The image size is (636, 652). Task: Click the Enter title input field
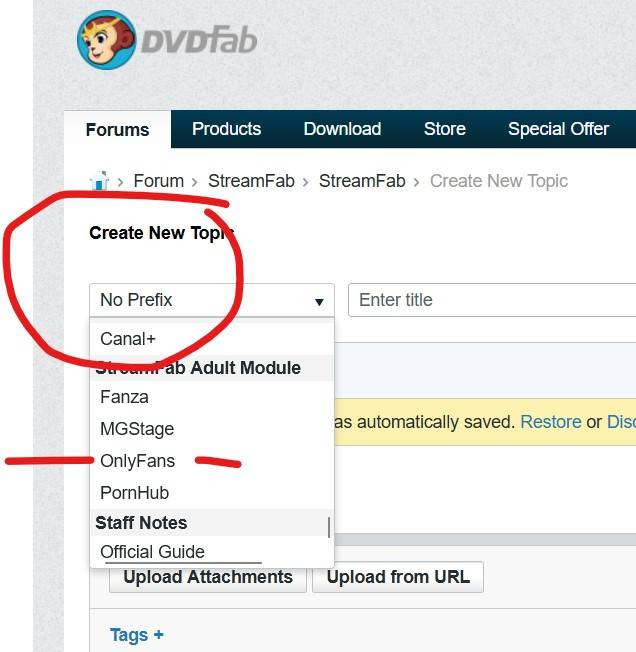pyautogui.click(x=490, y=300)
